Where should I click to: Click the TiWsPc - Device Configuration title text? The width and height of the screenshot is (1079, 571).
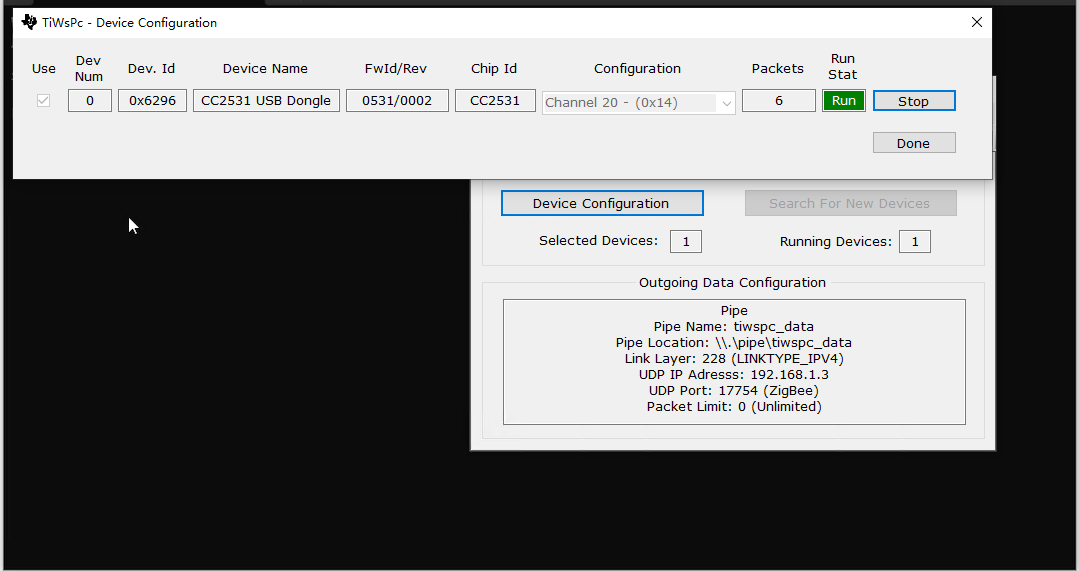click(129, 23)
